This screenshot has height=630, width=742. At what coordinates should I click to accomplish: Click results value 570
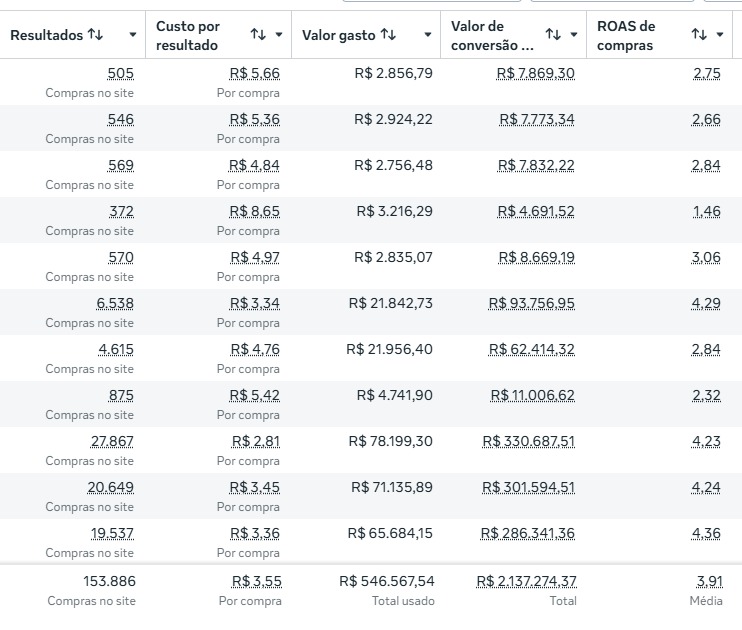pyautogui.click(x=121, y=257)
